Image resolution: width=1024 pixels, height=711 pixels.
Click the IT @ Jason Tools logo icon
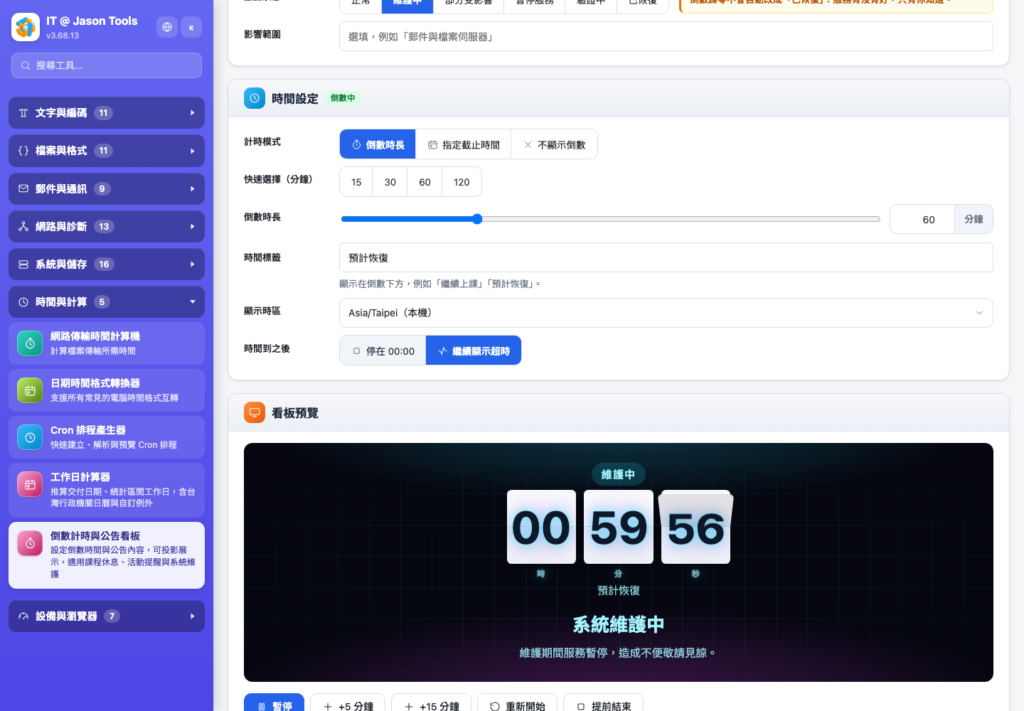pos(25,27)
